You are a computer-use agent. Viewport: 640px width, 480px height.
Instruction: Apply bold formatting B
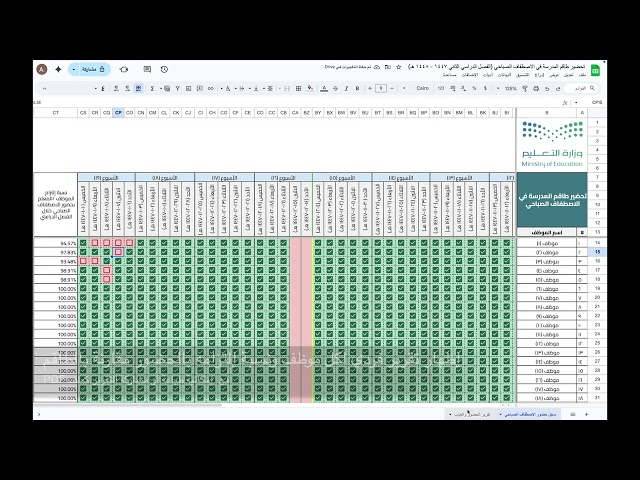[358, 88]
